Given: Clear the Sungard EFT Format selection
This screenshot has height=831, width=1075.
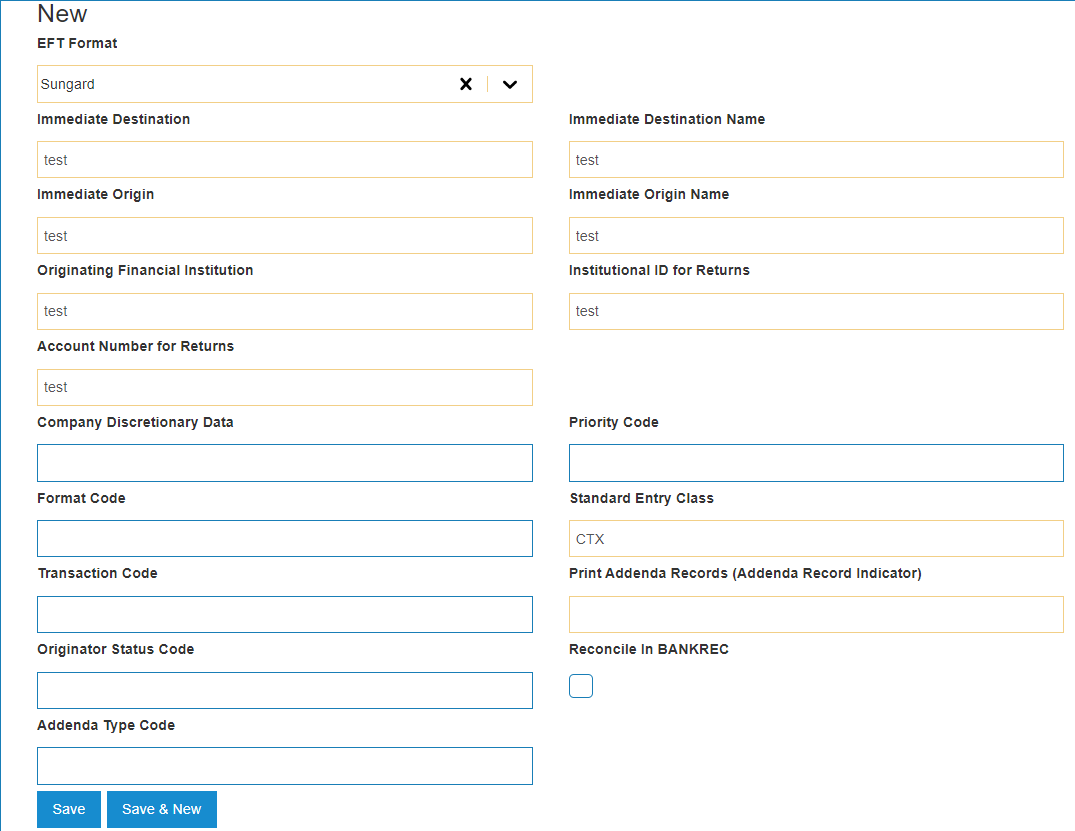Looking at the screenshot, I should point(466,84).
